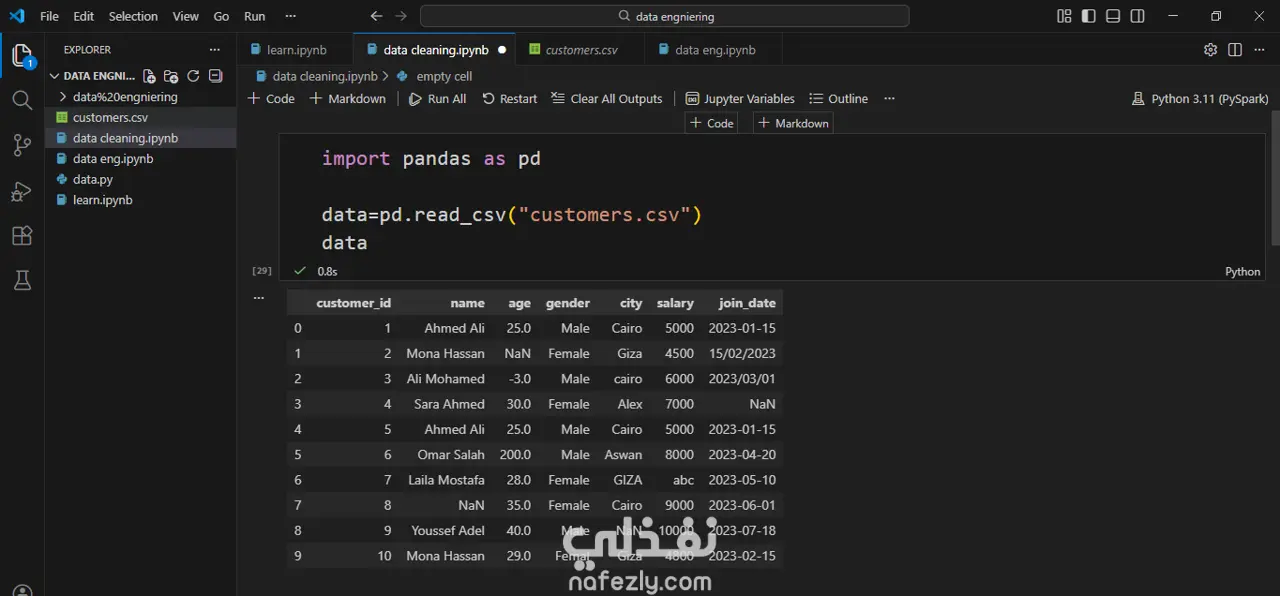The width and height of the screenshot is (1280, 596).
Task: Open the Explorer view in activity bar
Action: click(x=22, y=56)
